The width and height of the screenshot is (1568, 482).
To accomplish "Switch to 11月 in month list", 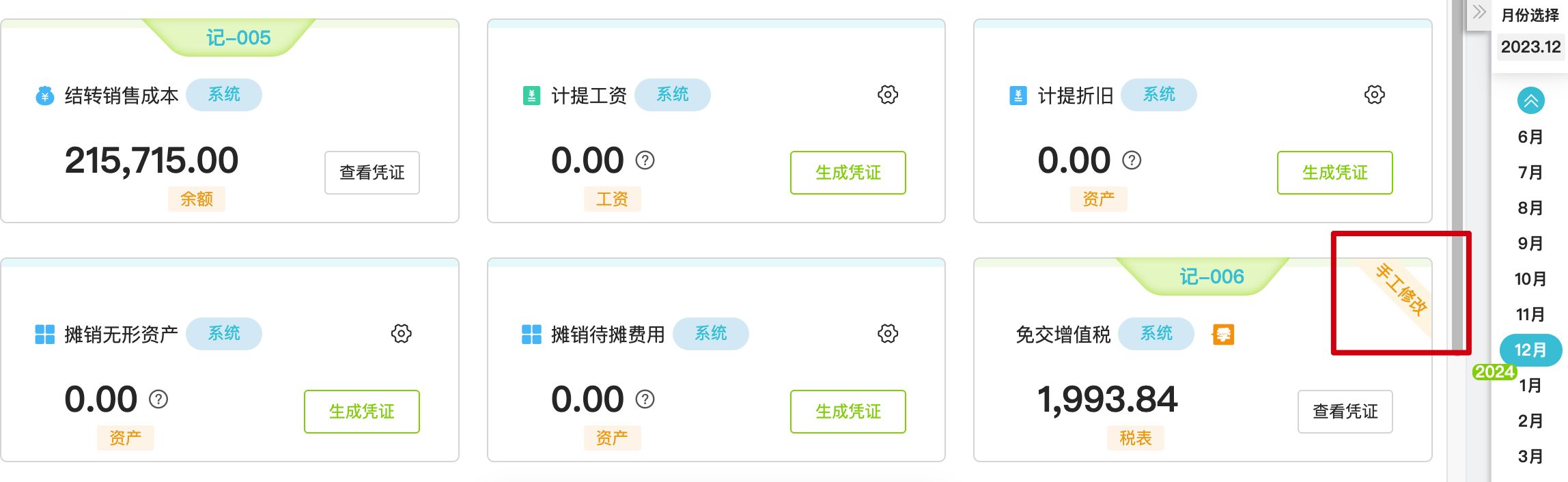I will [x=1530, y=315].
